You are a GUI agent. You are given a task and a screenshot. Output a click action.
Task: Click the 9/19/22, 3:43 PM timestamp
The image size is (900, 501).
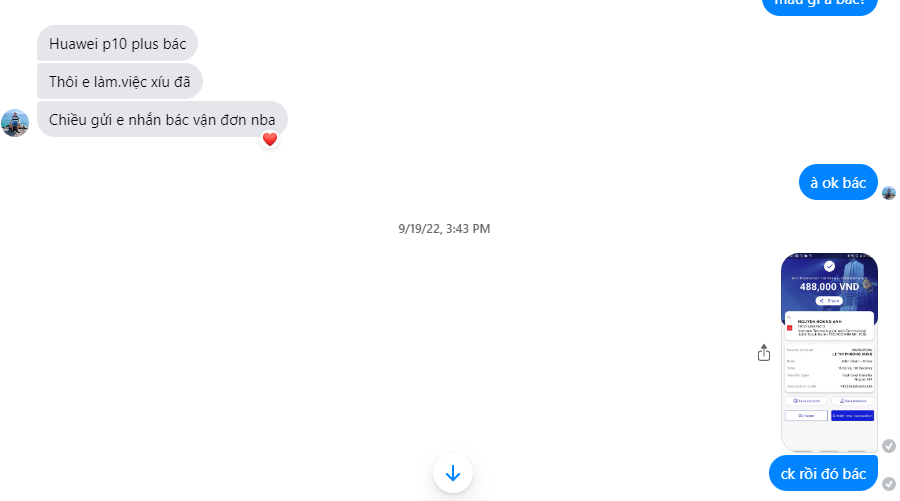(444, 228)
